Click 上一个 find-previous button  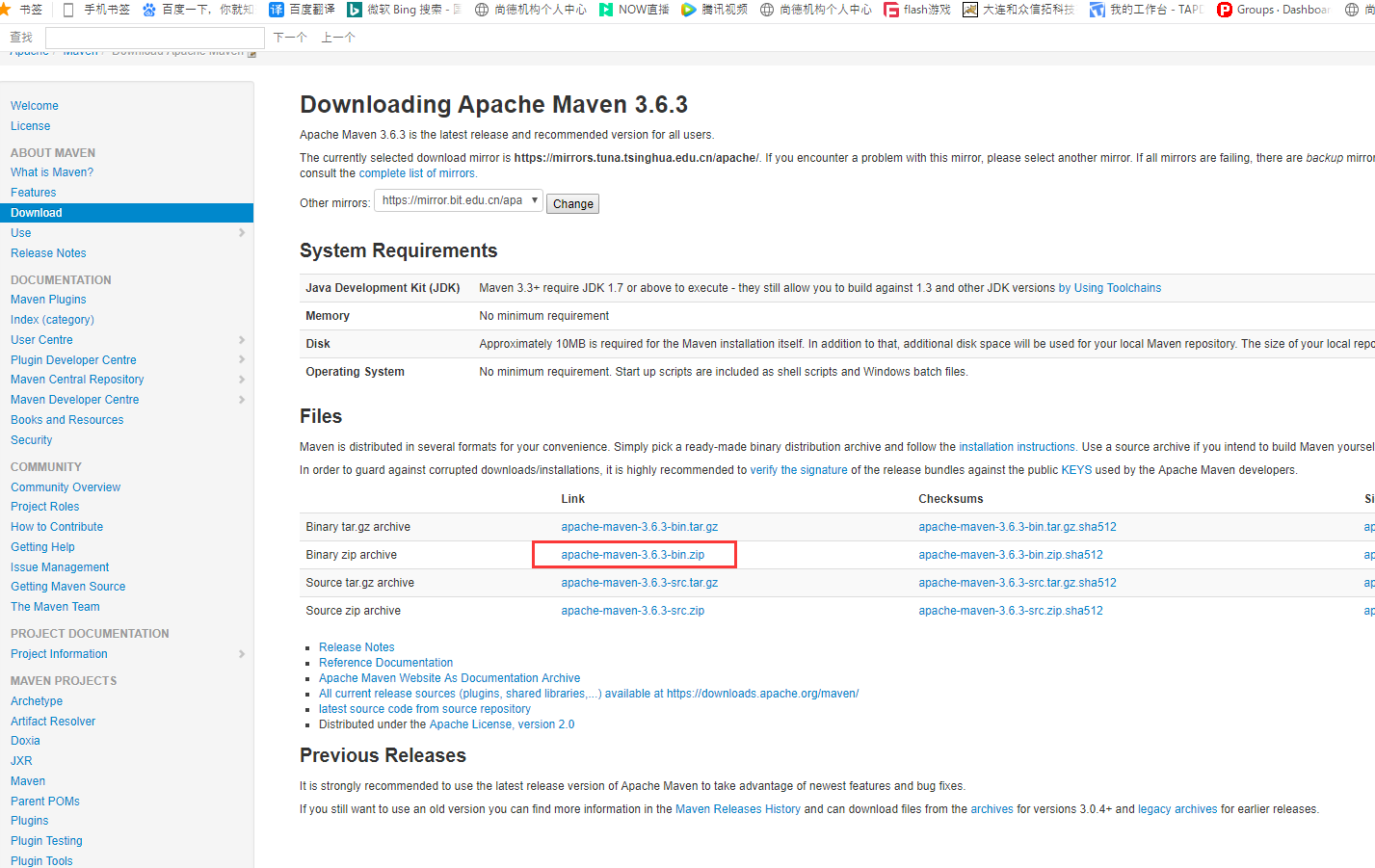coord(338,38)
